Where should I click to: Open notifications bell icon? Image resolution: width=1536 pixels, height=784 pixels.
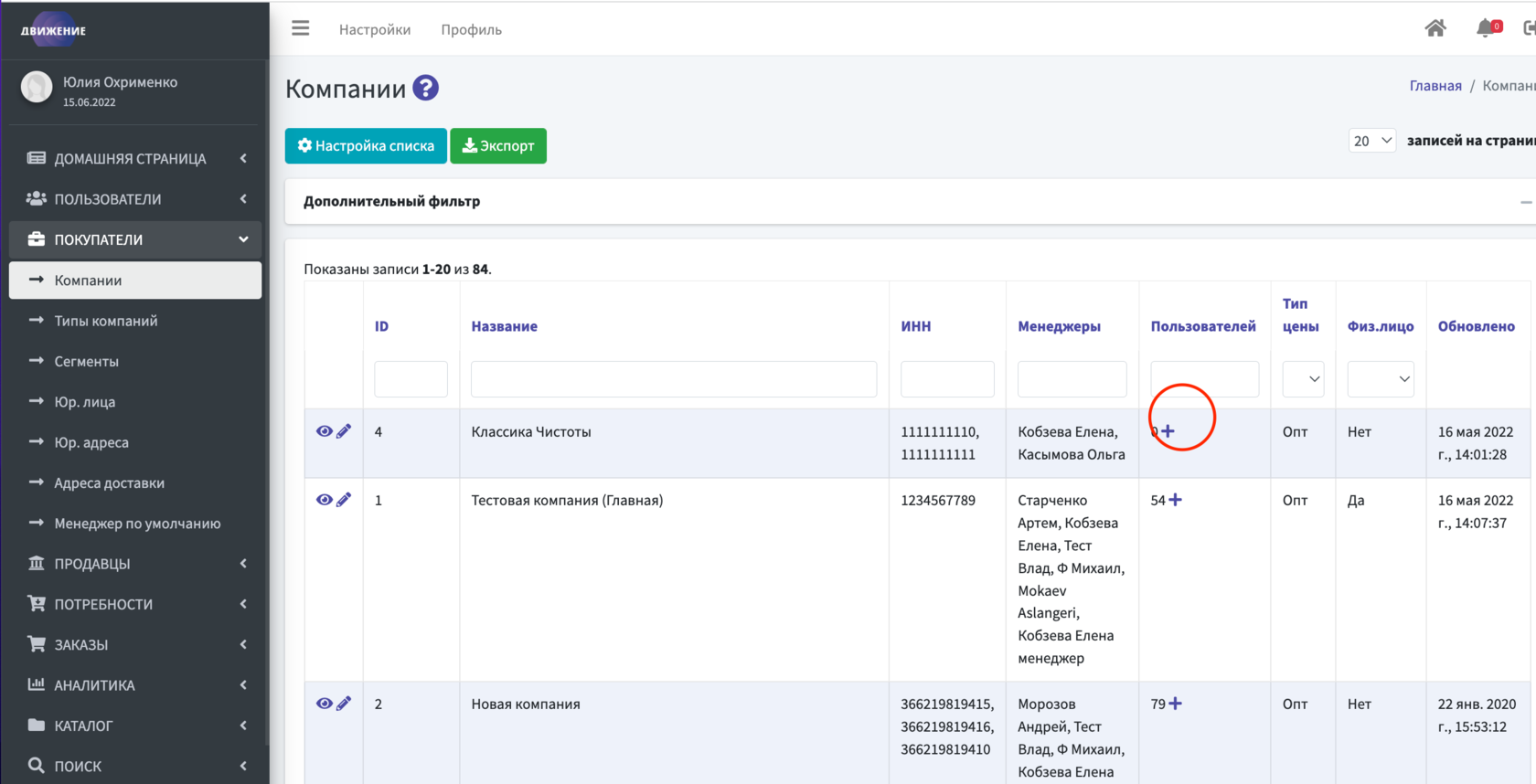click(1485, 28)
